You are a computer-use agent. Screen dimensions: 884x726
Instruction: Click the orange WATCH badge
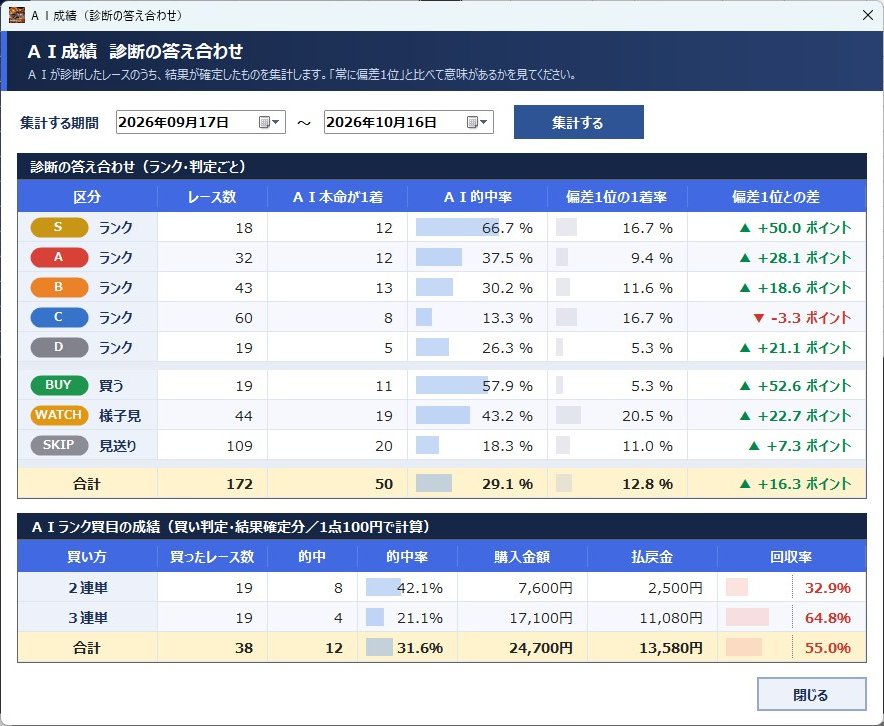point(59,415)
